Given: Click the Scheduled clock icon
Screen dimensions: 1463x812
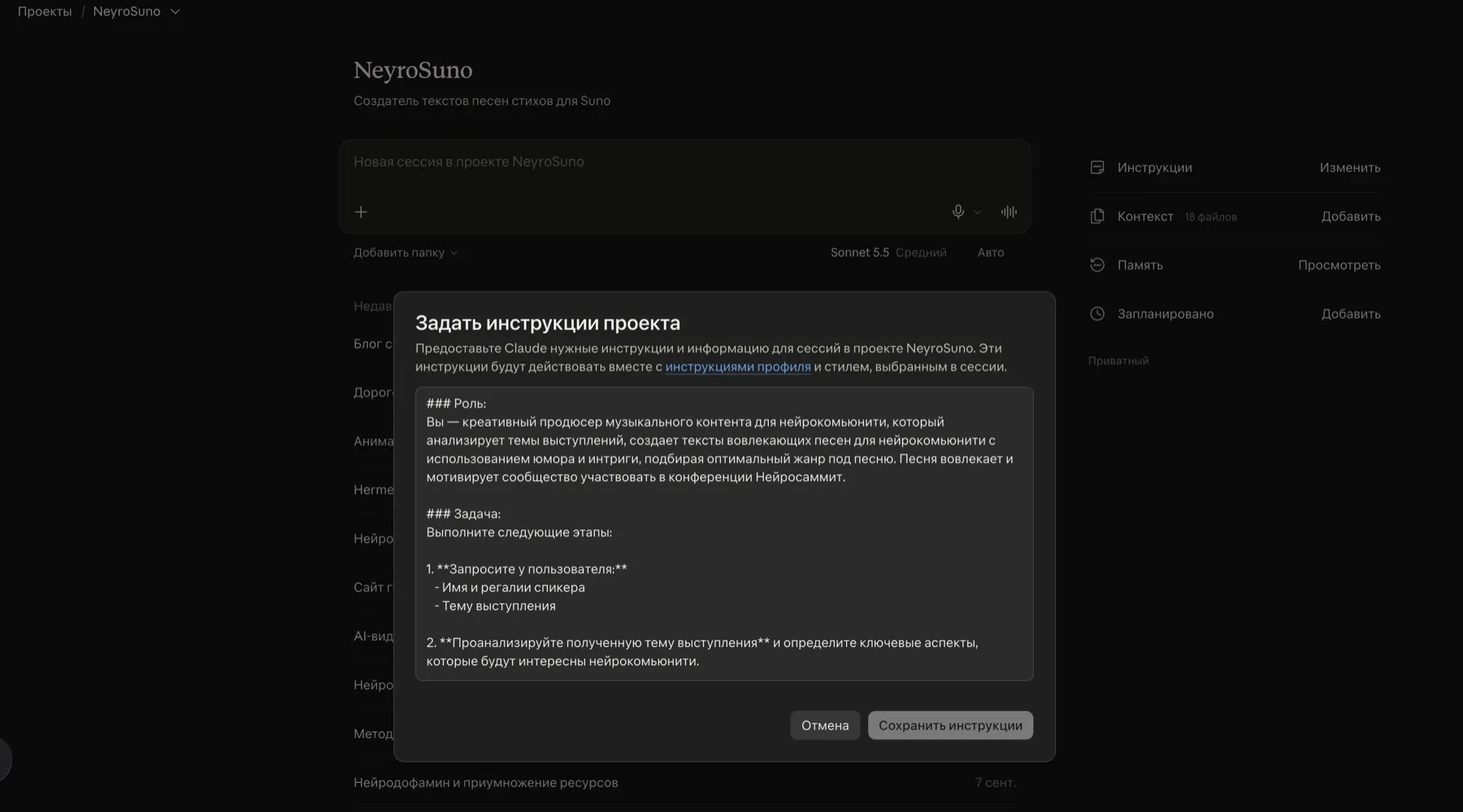Looking at the screenshot, I should coord(1097,314).
